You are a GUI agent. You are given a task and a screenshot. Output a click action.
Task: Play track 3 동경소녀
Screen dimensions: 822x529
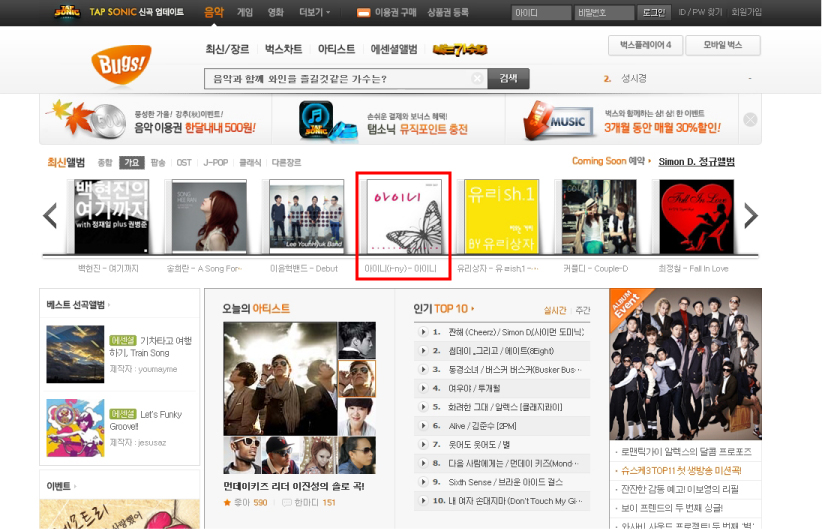click(423, 370)
